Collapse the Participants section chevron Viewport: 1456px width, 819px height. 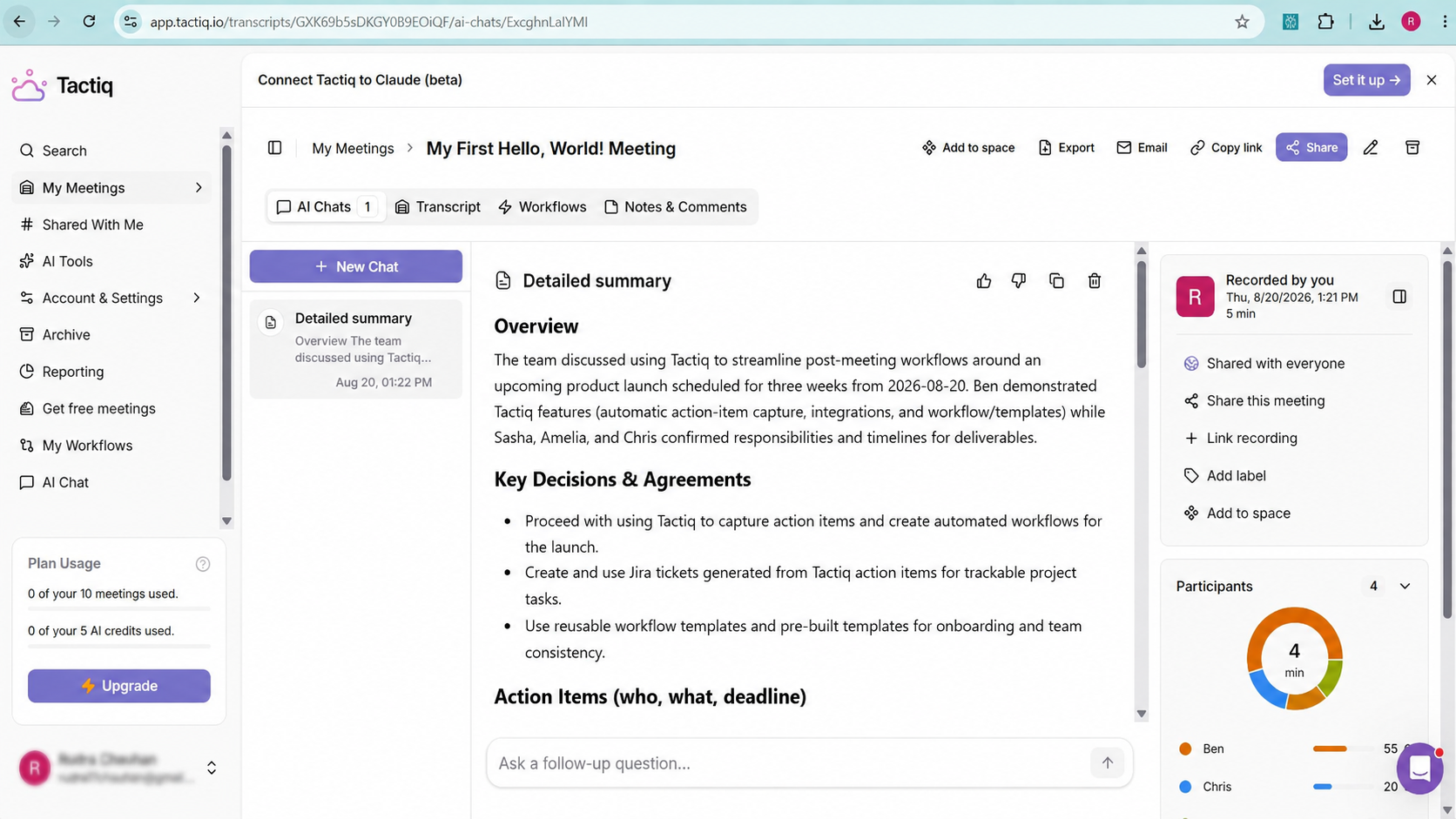coord(1405,587)
